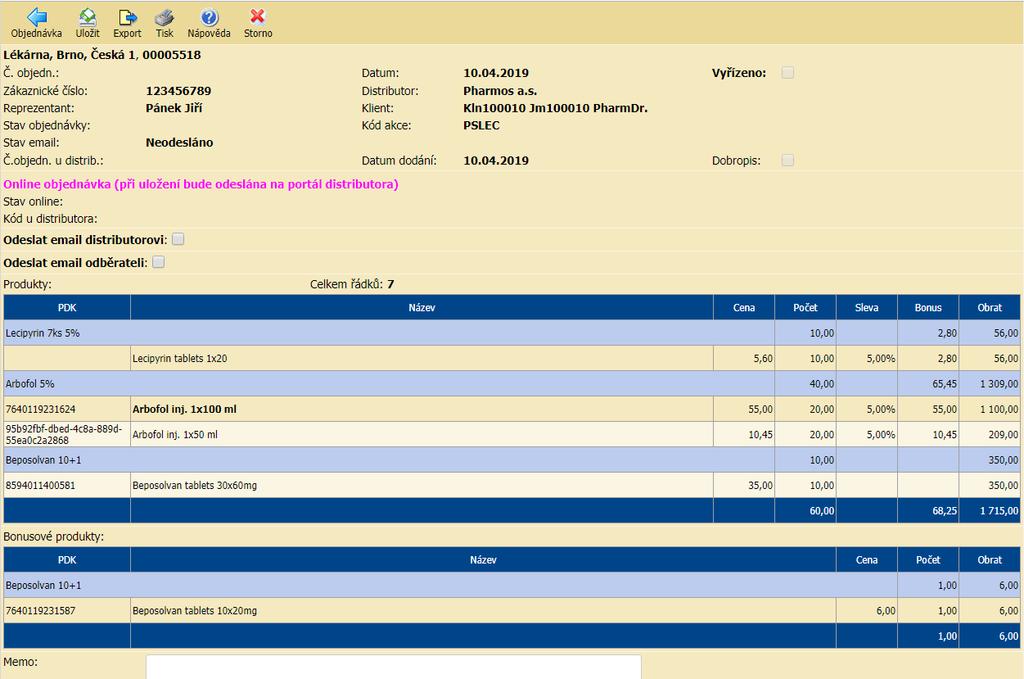This screenshot has width=1024, height=679.
Task: Click the Název header under Bonusové produkty
Action: 483,560
